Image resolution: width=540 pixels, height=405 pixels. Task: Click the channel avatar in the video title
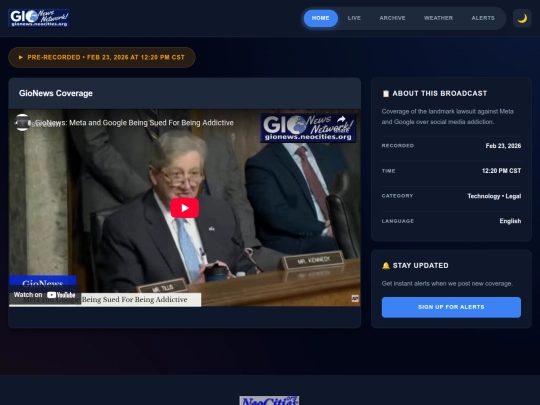[x=22, y=122]
